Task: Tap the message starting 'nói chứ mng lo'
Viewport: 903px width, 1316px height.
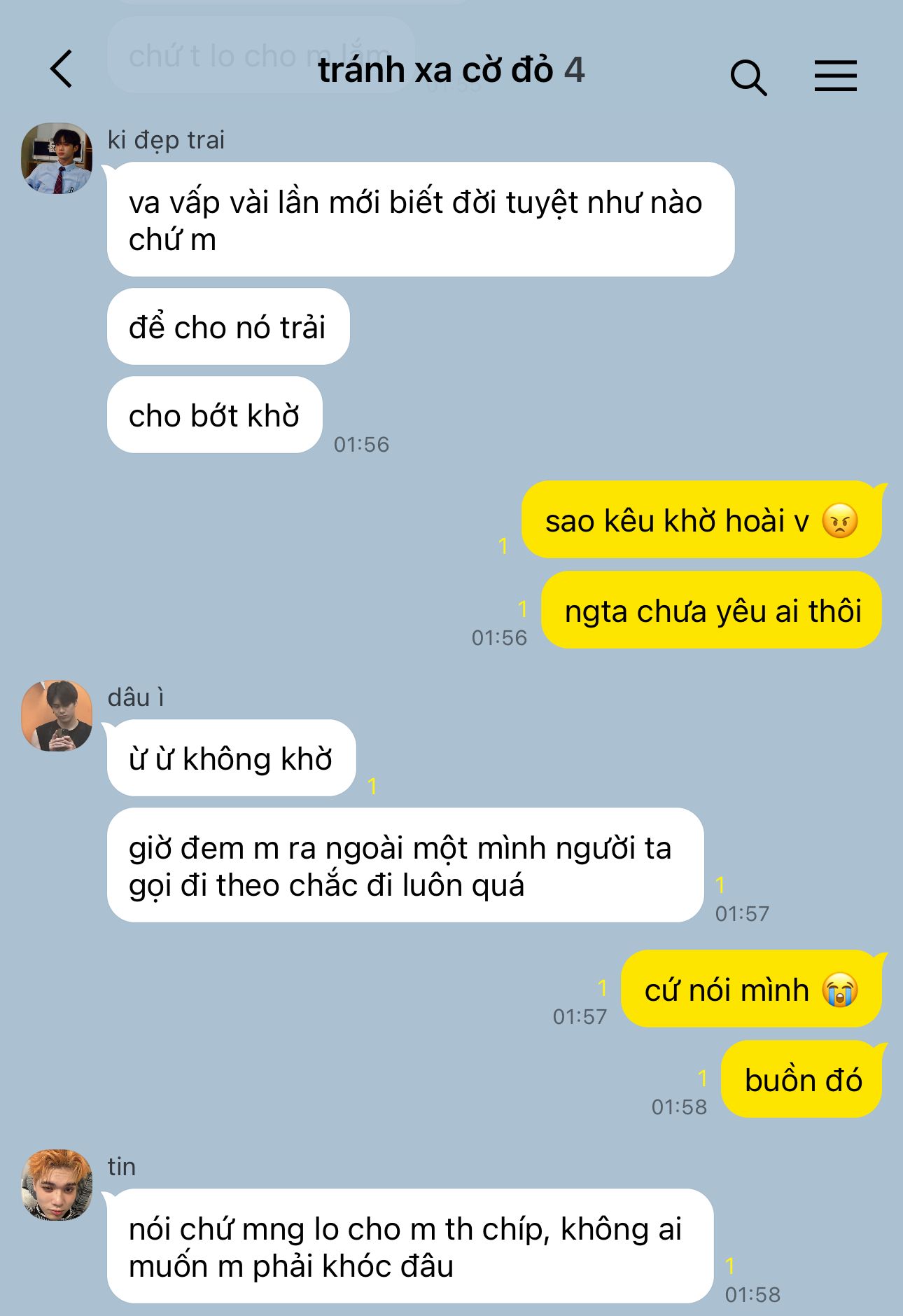Action: point(410,1246)
